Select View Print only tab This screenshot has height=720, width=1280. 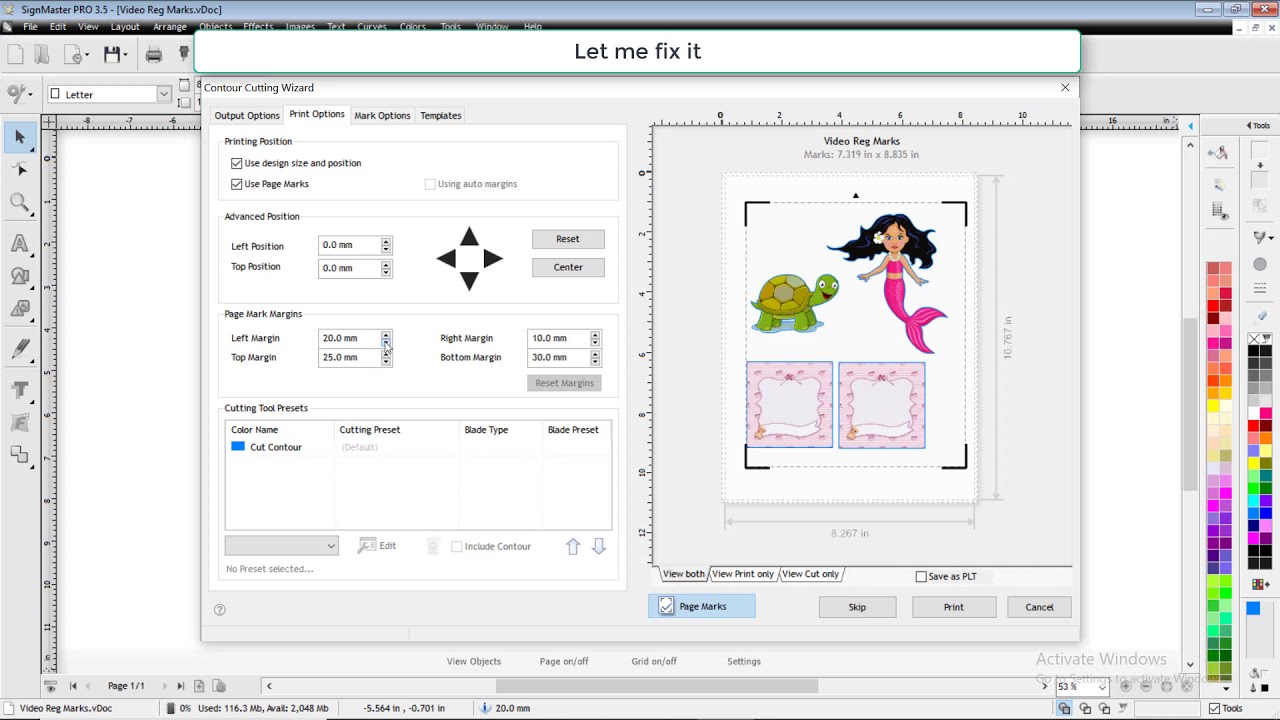tap(743, 575)
